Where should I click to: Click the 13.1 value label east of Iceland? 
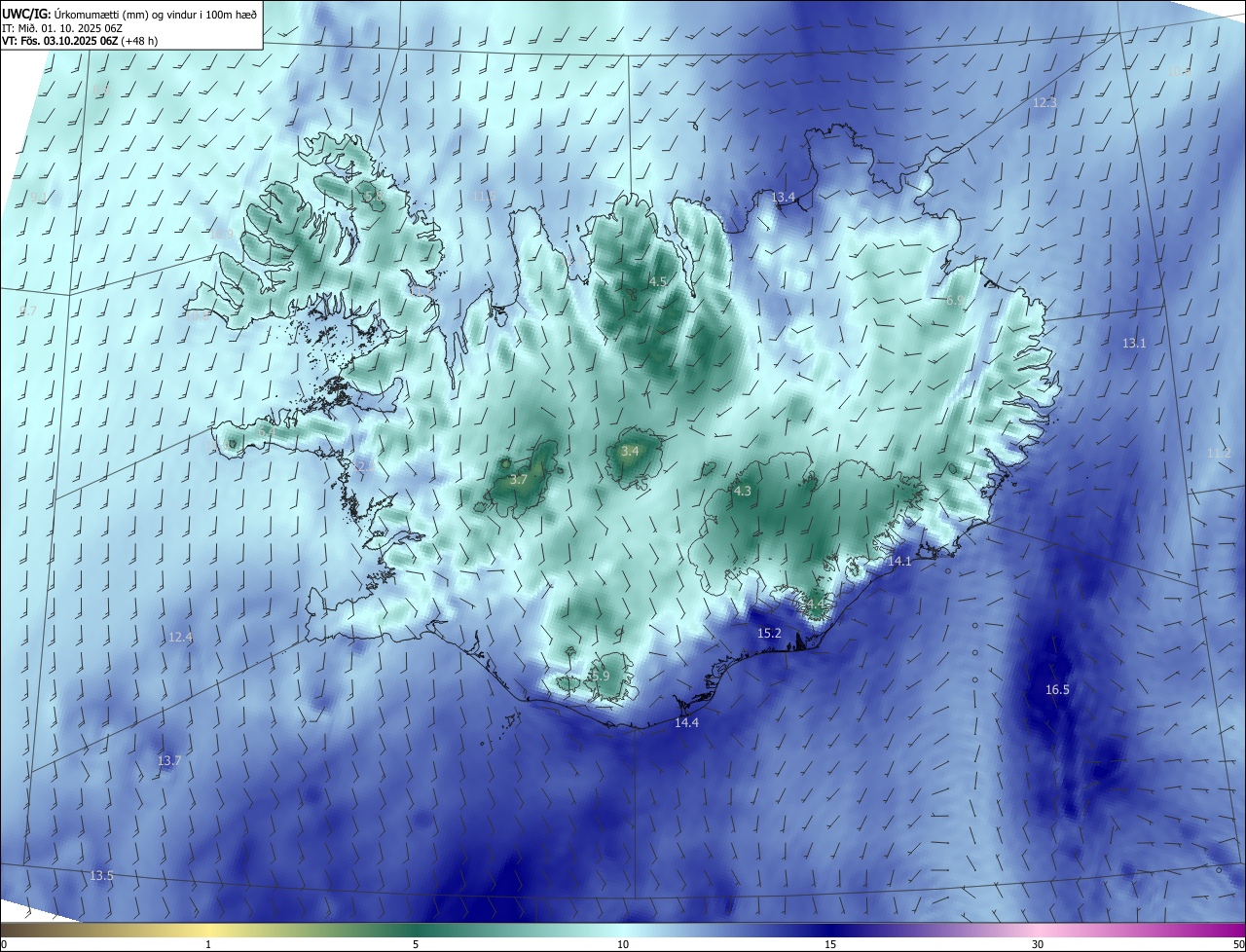point(1134,343)
